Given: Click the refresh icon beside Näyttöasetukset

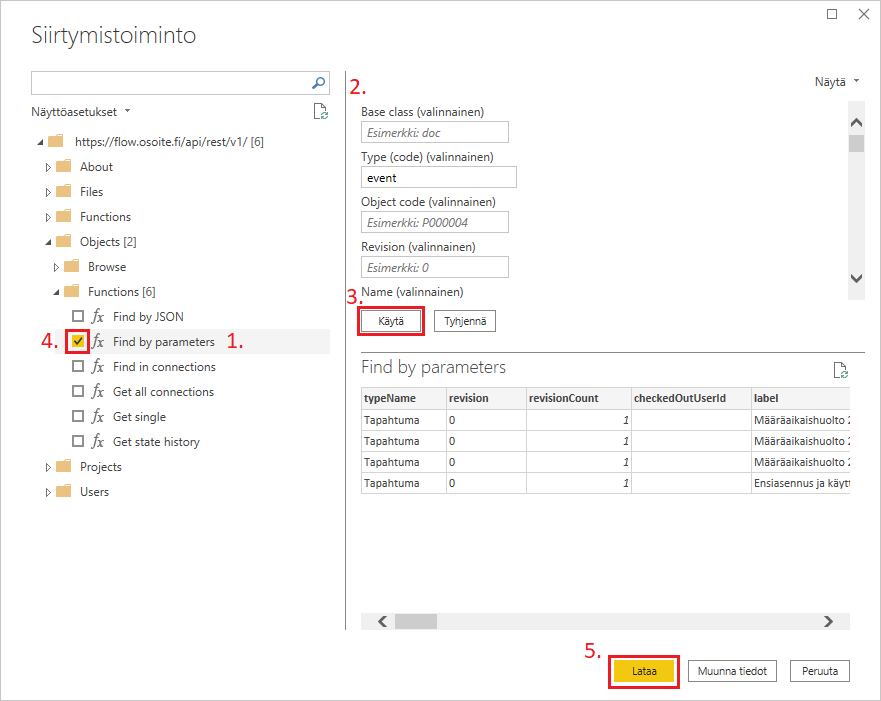Looking at the screenshot, I should 320,111.
